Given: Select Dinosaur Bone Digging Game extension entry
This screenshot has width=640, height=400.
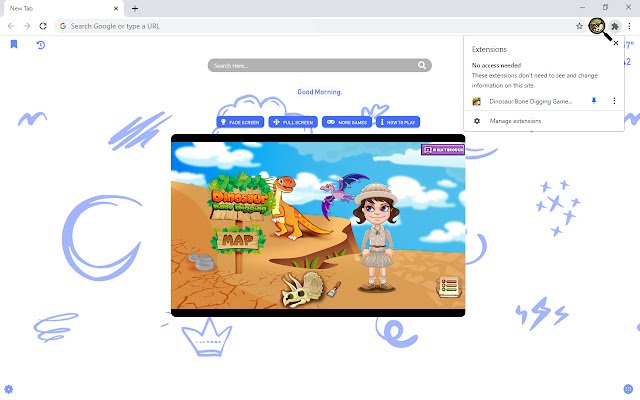Looking at the screenshot, I should pyautogui.click(x=530, y=101).
